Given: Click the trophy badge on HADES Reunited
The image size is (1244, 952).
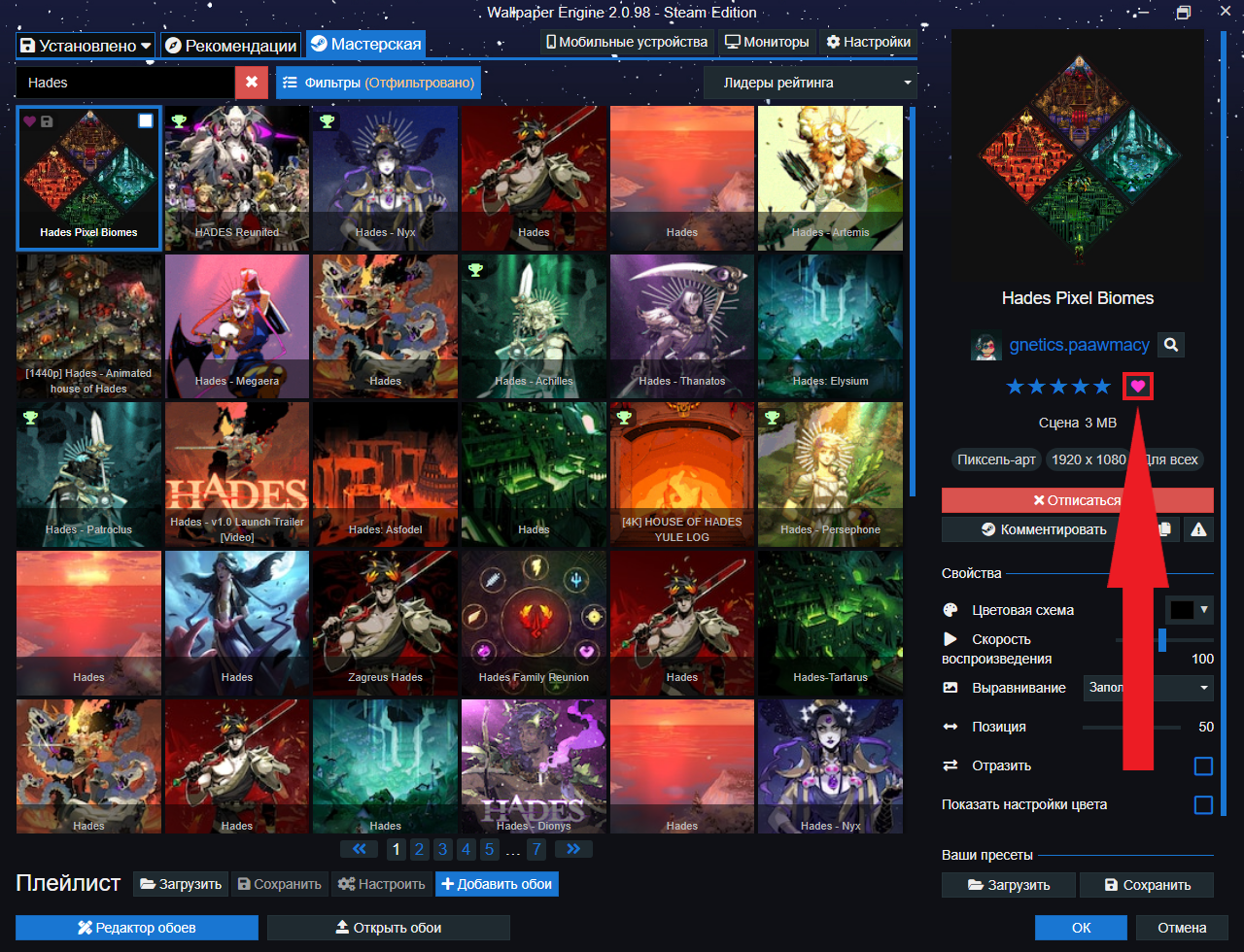Looking at the screenshot, I should (x=179, y=121).
